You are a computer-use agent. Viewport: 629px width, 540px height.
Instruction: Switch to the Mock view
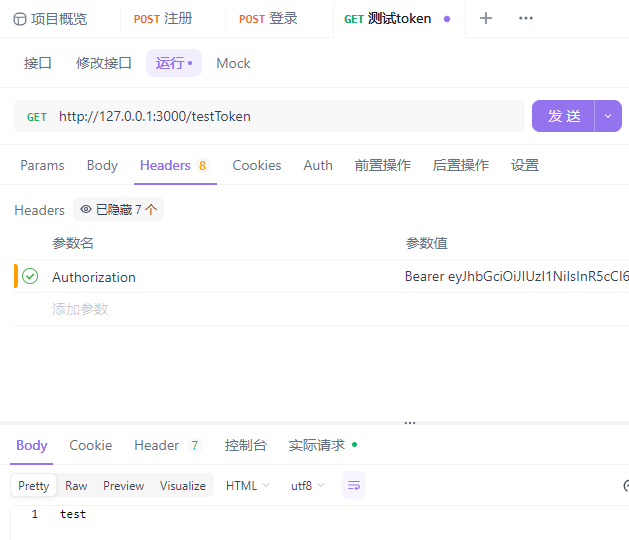click(x=233, y=63)
